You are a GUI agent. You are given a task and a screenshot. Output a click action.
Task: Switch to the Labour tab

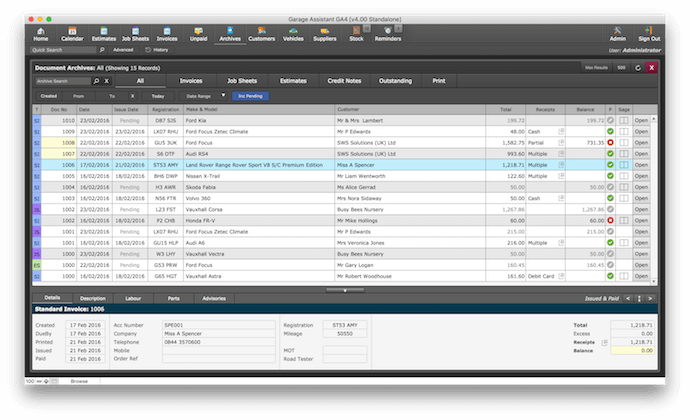(x=133, y=298)
